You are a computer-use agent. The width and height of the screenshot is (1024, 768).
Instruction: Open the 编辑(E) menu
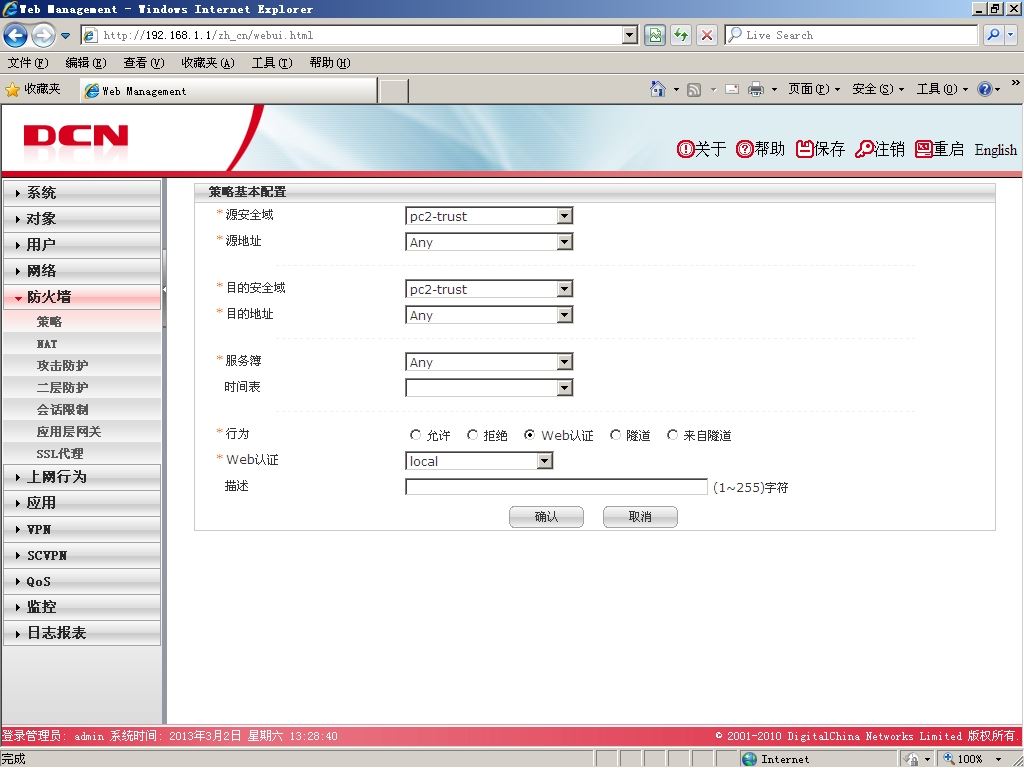[x=86, y=63]
